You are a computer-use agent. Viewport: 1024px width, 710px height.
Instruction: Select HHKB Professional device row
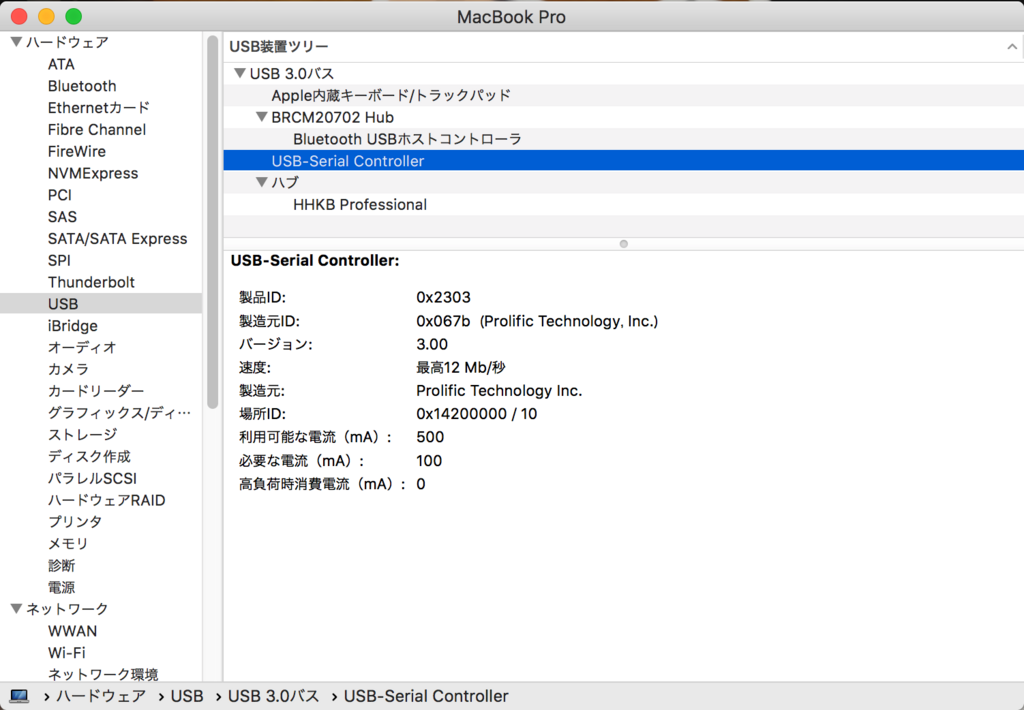(x=623, y=204)
